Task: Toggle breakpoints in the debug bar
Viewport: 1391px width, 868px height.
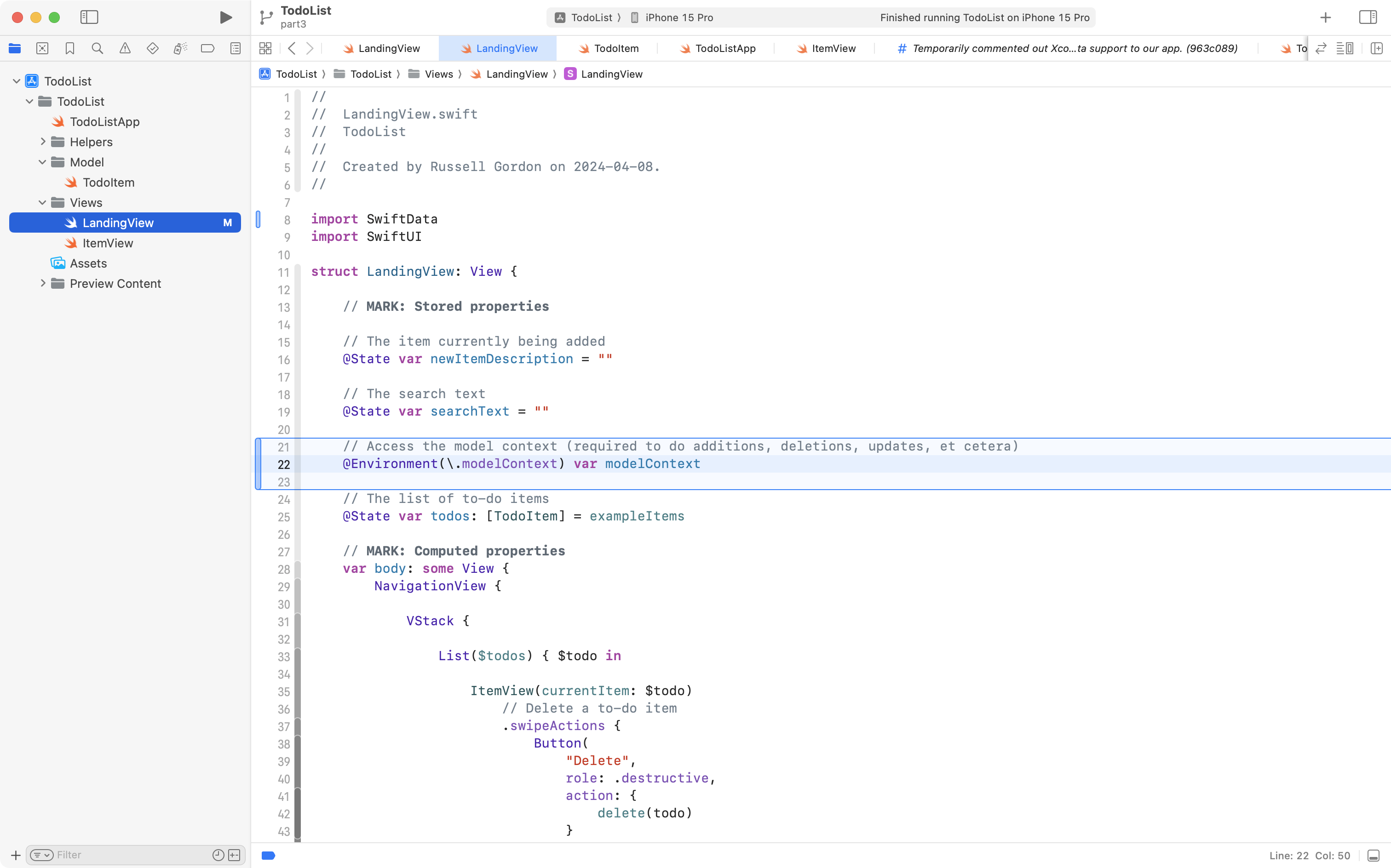Action: [x=268, y=855]
